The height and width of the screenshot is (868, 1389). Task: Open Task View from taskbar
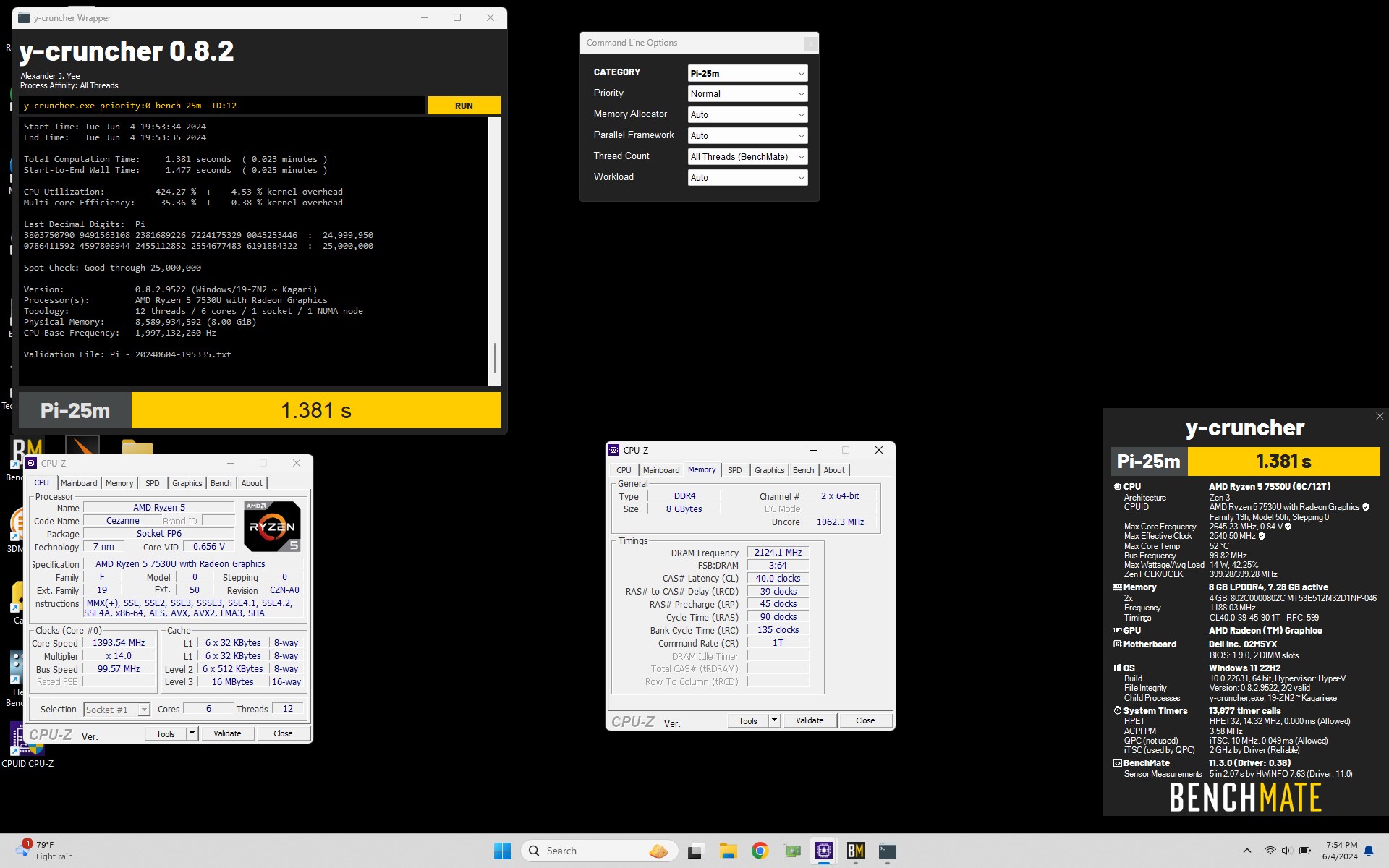pyautogui.click(x=695, y=851)
